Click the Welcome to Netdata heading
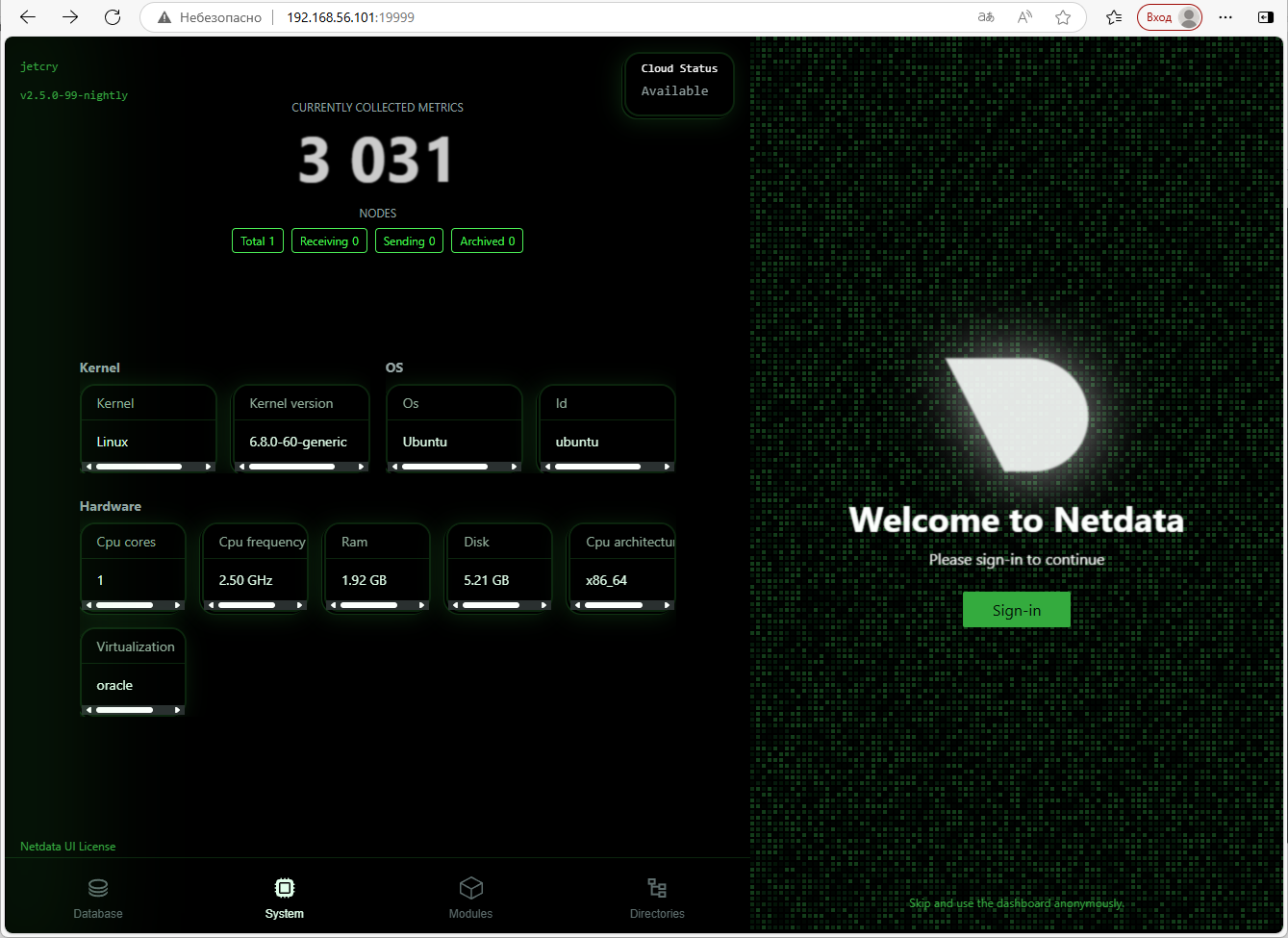 click(x=1017, y=520)
